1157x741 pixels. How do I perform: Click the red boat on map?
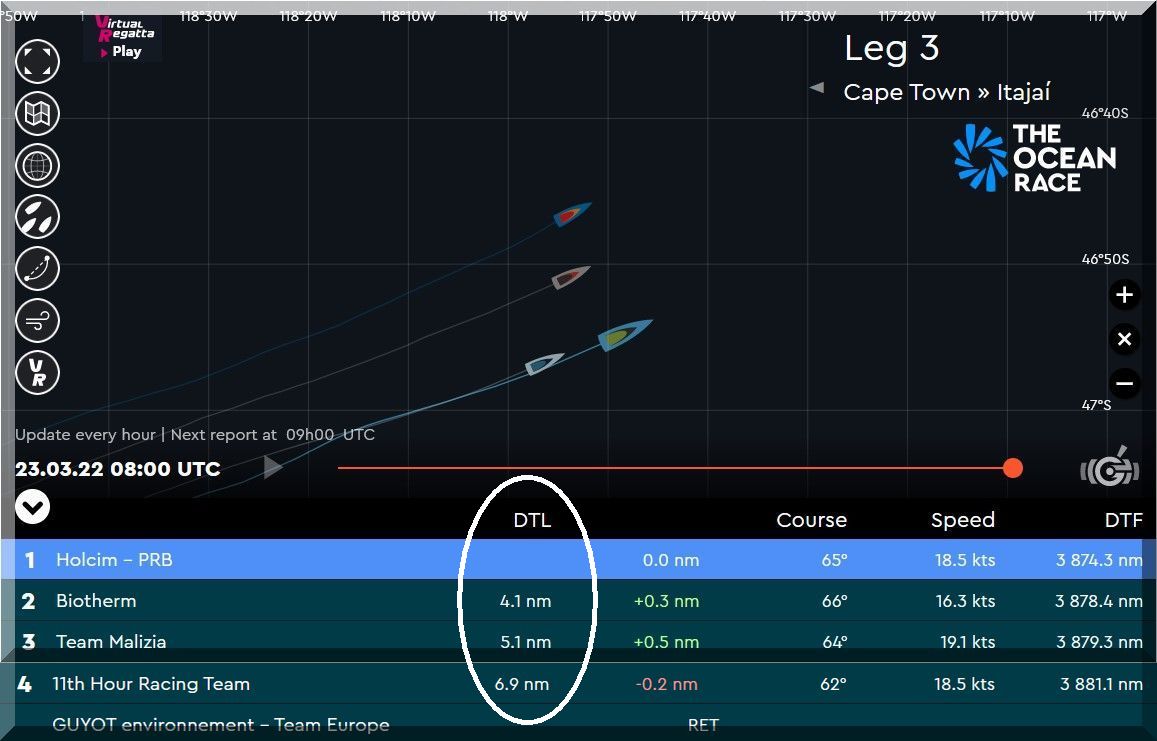pyautogui.click(x=571, y=214)
